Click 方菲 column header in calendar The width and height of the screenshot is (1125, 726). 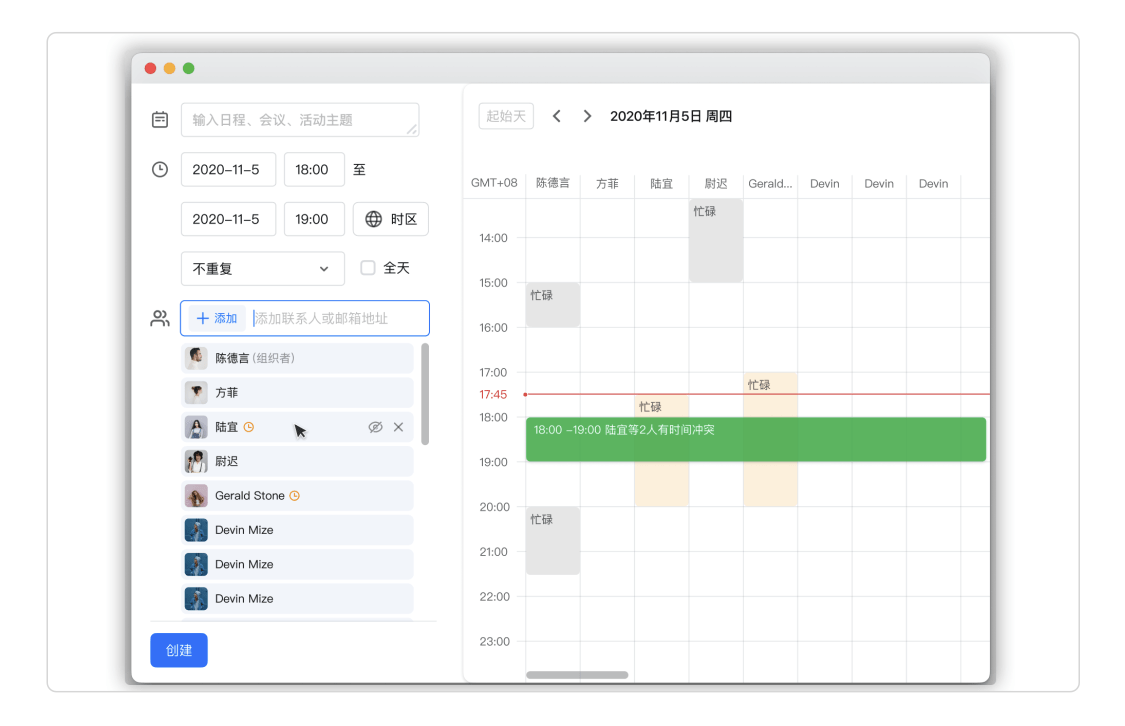click(x=607, y=184)
